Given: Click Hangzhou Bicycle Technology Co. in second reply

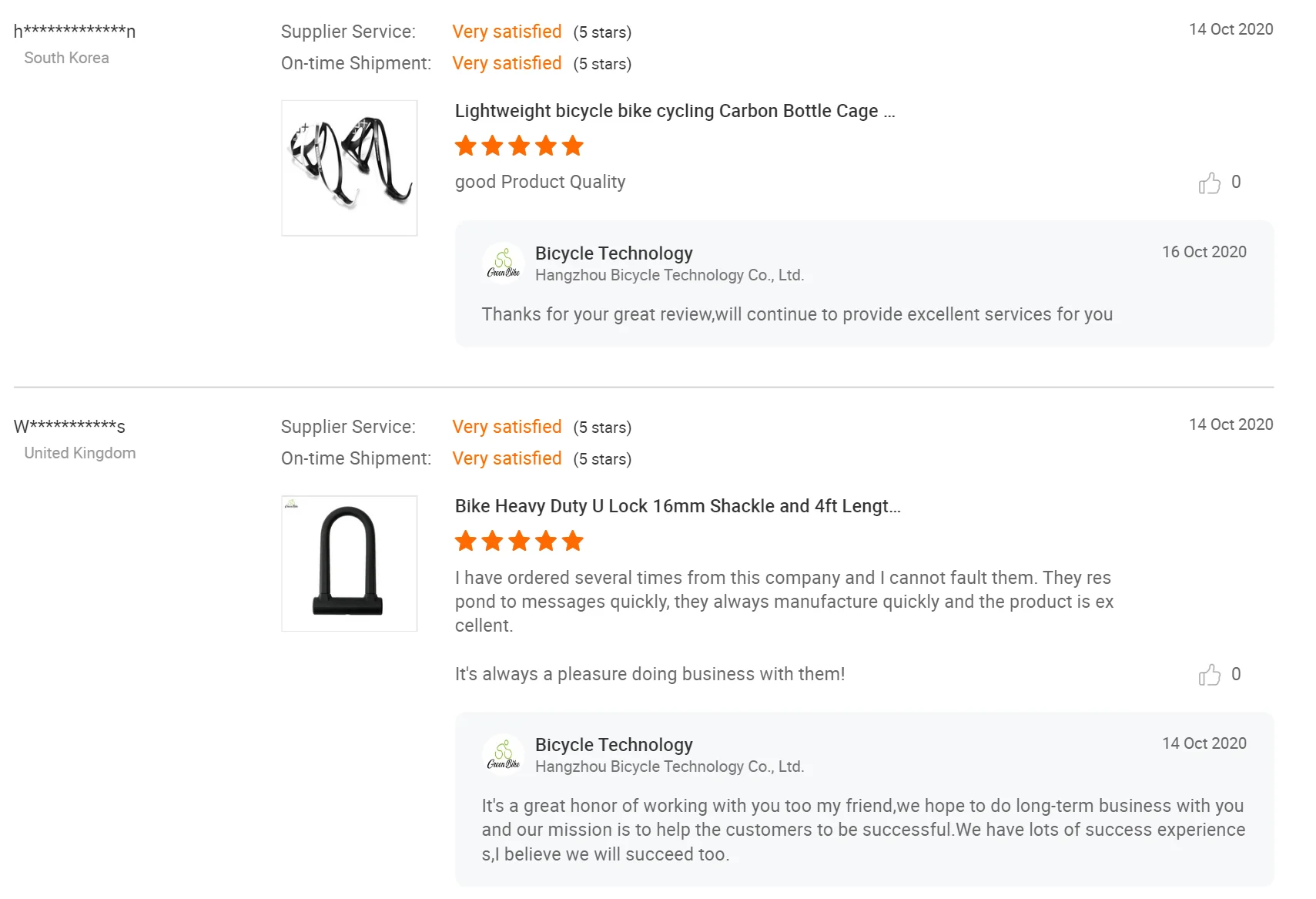Looking at the screenshot, I should tap(669, 766).
